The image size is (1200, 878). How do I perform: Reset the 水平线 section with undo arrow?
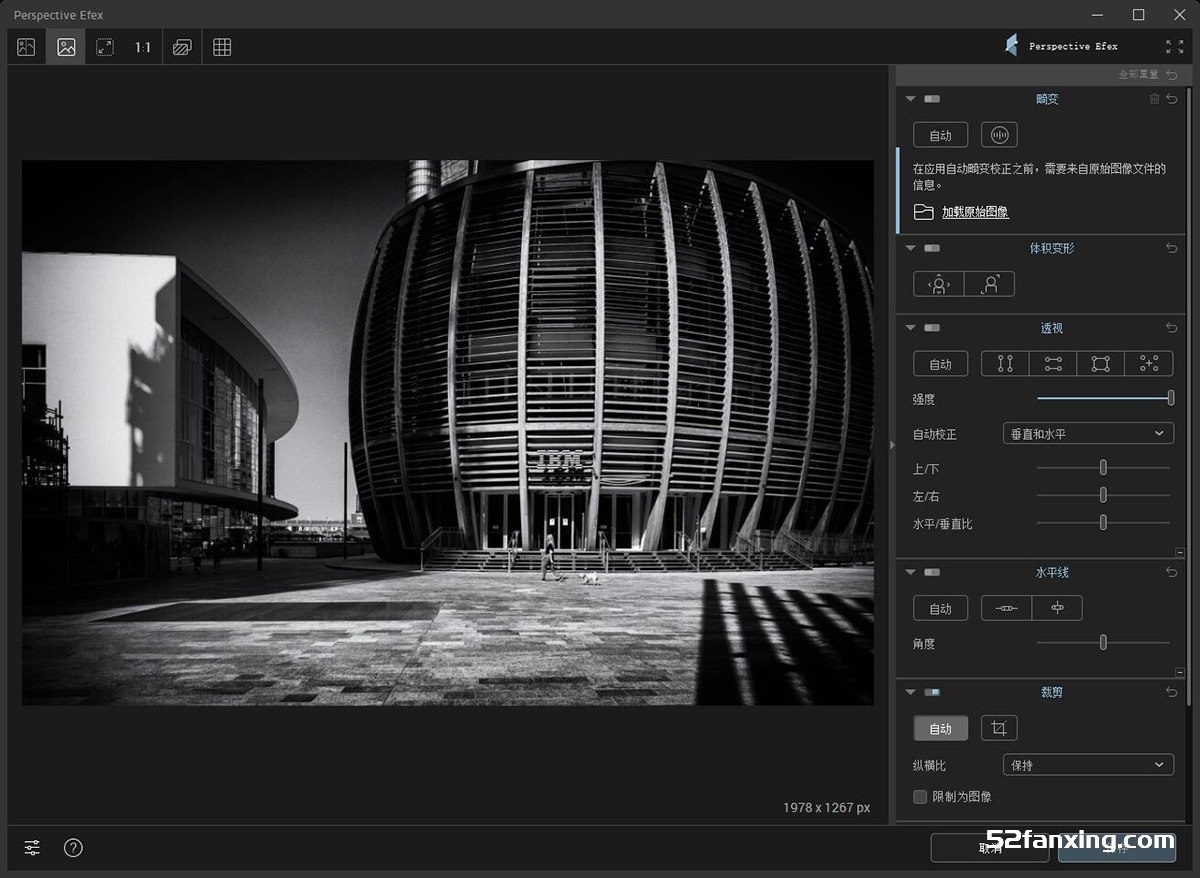[x=1172, y=572]
